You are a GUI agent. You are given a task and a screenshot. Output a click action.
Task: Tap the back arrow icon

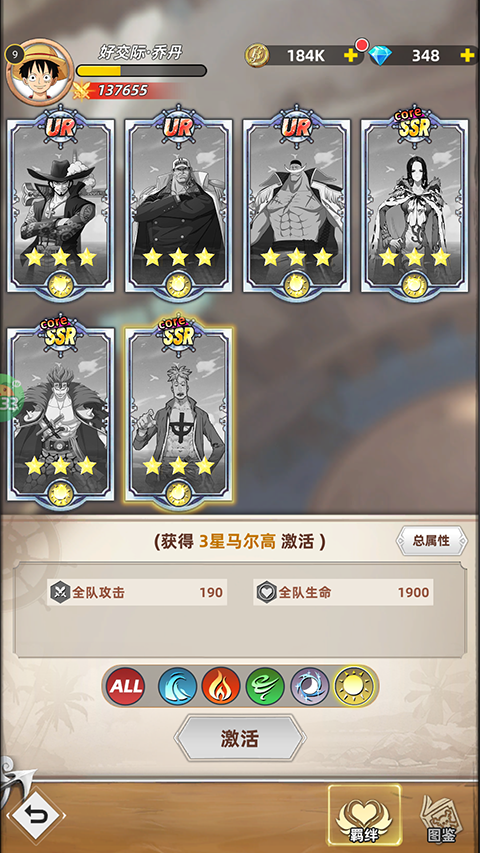[x=36, y=815]
